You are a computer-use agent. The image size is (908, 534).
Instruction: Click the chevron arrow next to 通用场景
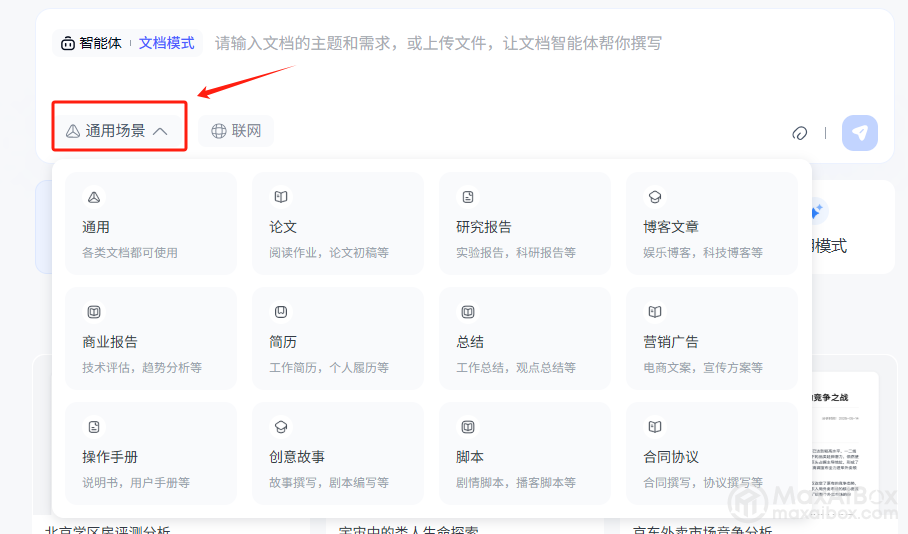tap(160, 131)
